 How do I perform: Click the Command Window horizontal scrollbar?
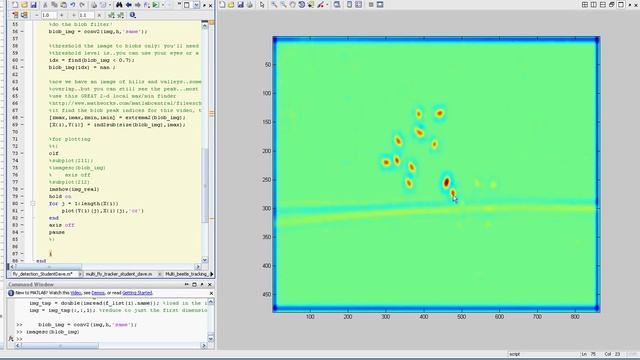pyautogui.click(x=60, y=345)
